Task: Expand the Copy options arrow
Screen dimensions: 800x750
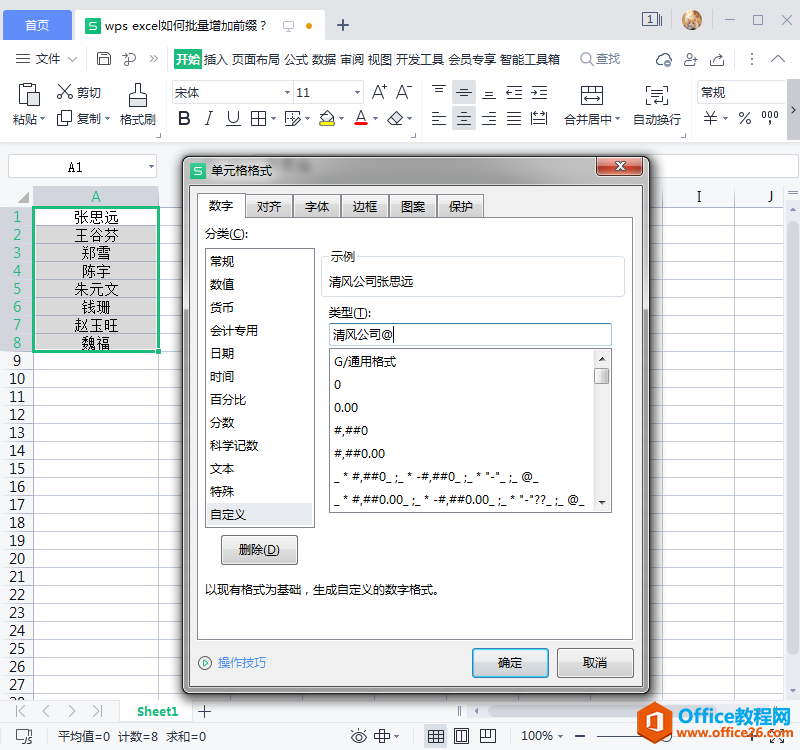Action: tap(108, 119)
